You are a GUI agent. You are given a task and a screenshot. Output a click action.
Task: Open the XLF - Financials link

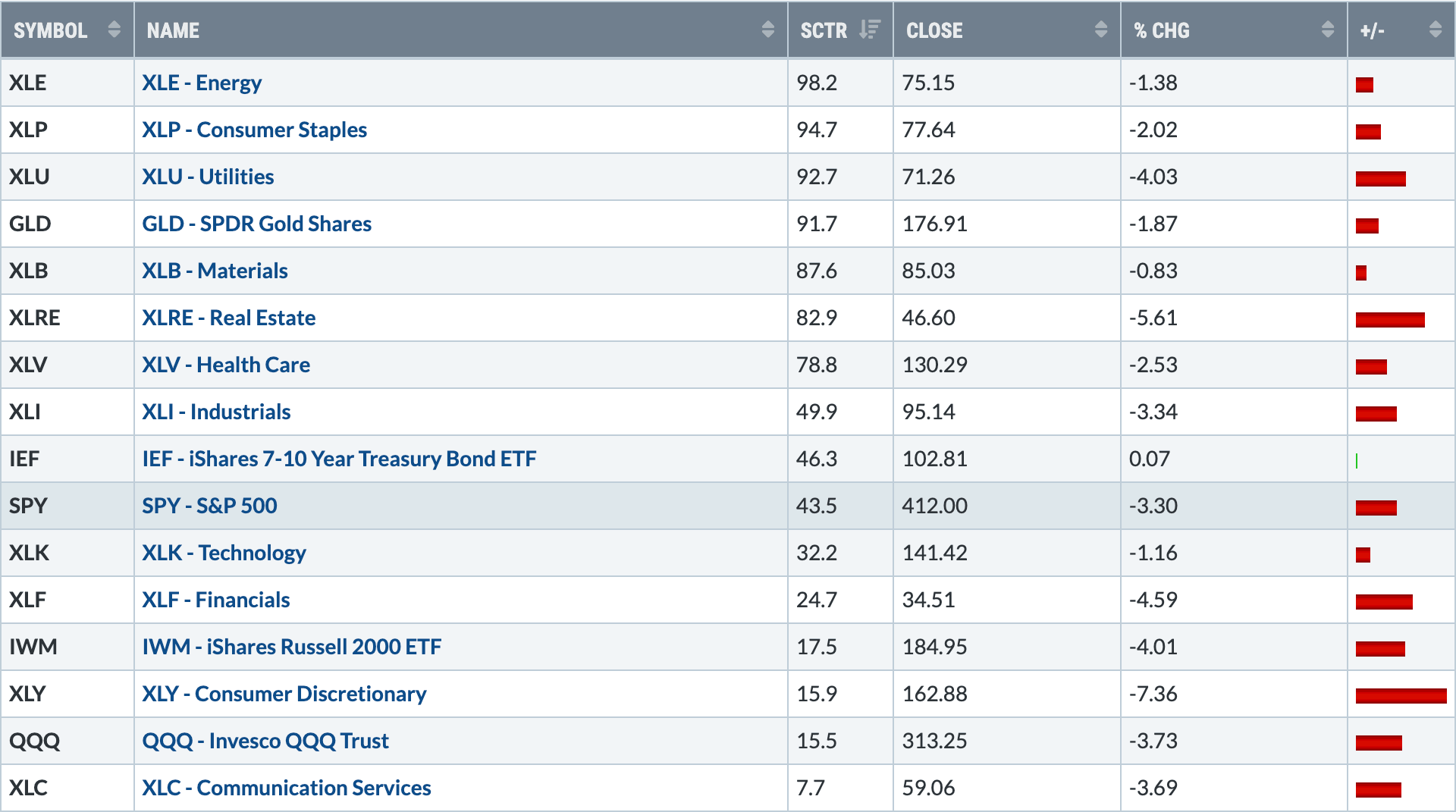pos(216,600)
